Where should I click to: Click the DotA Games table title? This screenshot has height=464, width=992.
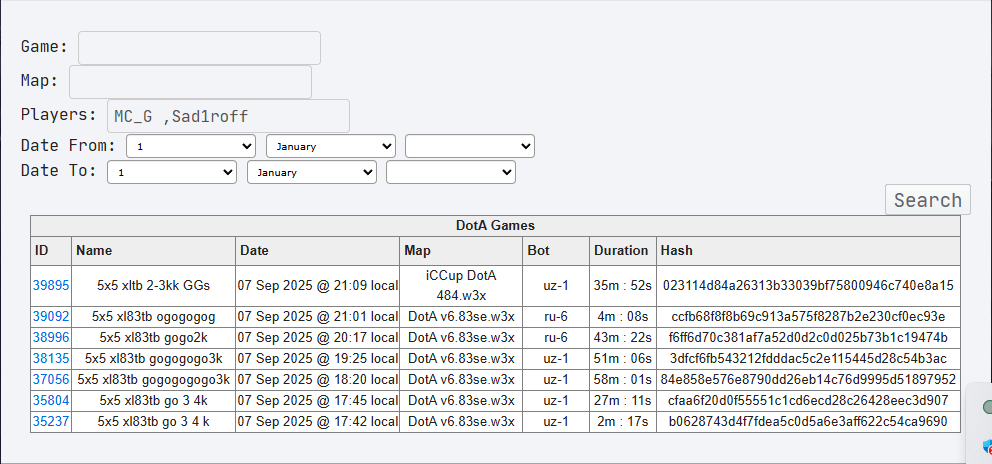495,225
